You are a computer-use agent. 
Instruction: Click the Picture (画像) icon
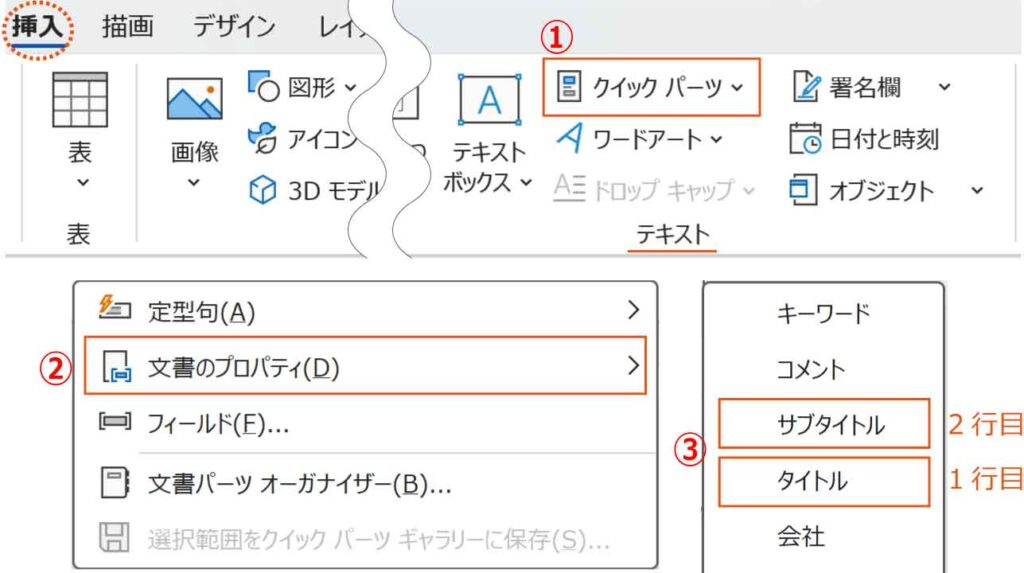point(194,101)
